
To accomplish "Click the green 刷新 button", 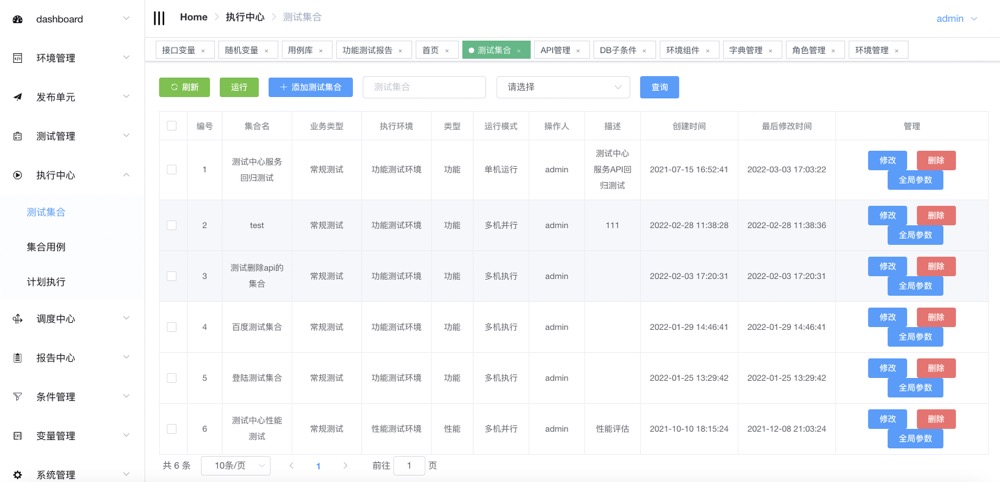I will (x=184, y=87).
